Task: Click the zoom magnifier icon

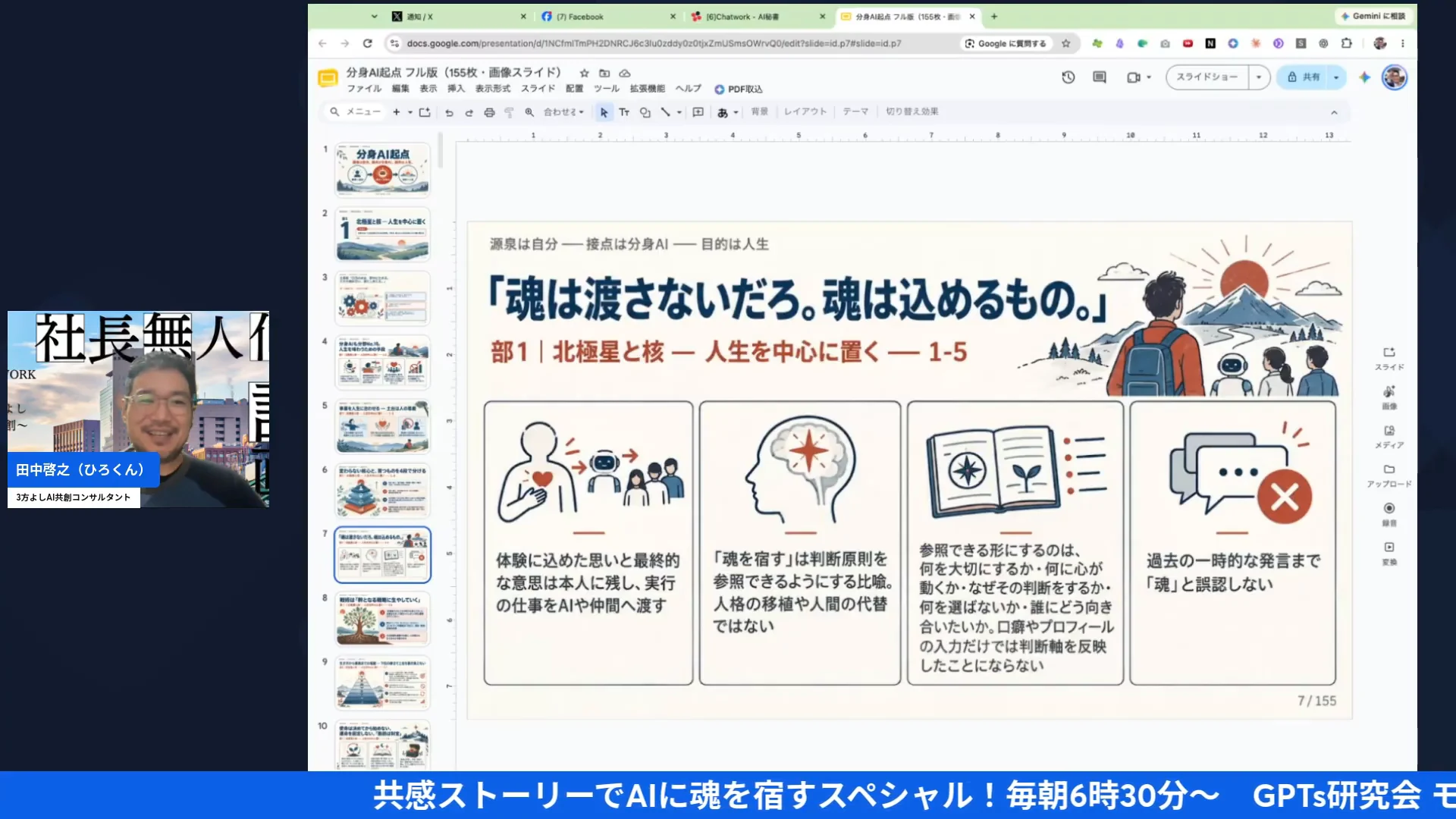Action: point(529,112)
